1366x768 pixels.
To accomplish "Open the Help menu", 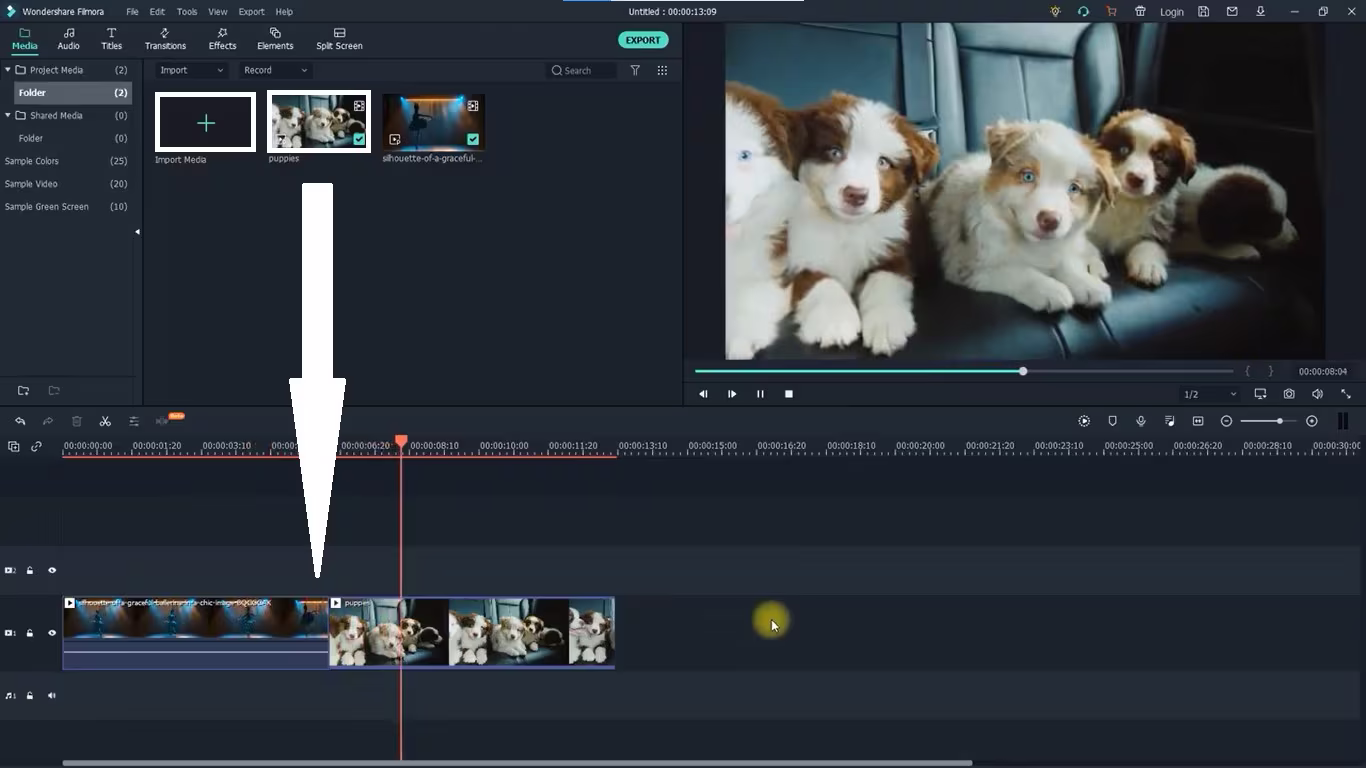I will pyautogui.click(x=284, y=12).
